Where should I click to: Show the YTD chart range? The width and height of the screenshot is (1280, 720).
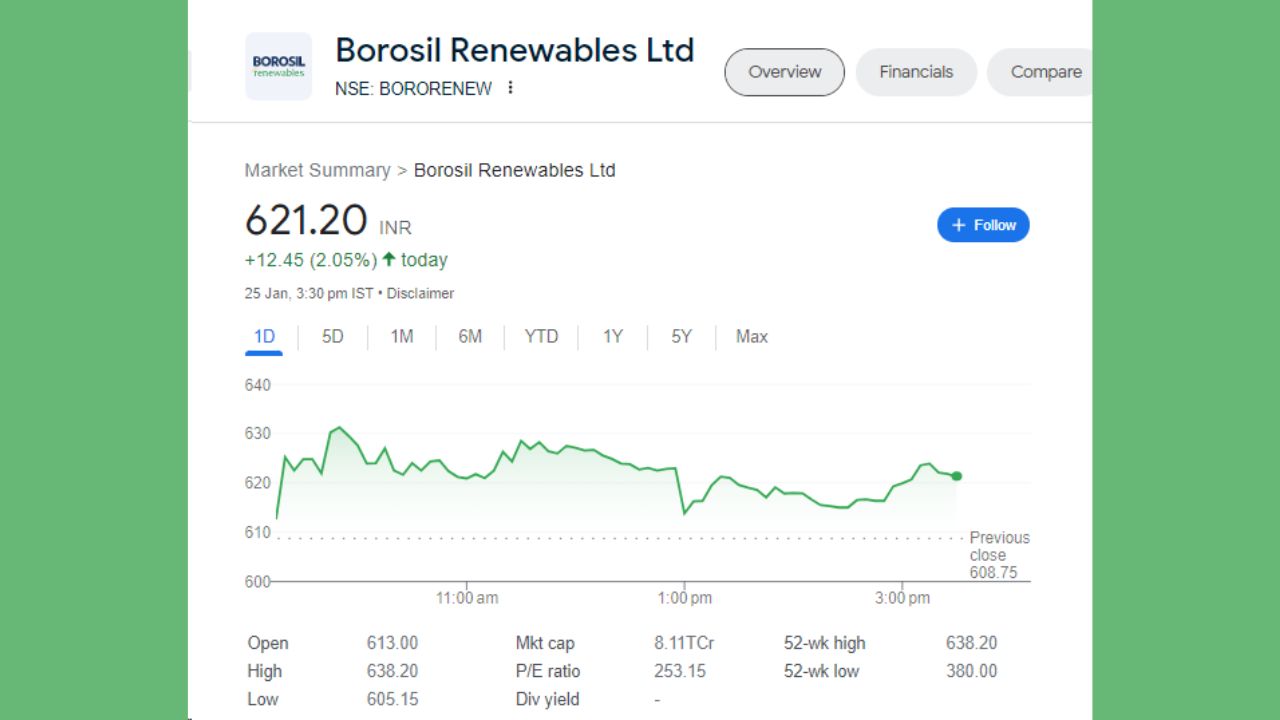[x=541, y=337]
